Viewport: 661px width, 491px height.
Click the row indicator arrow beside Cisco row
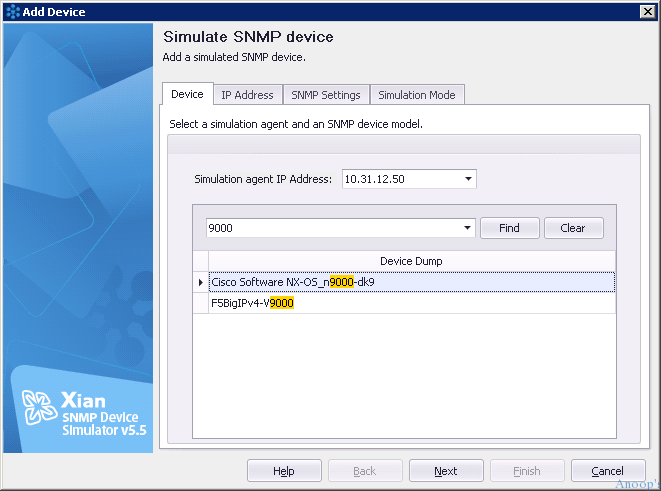[201, 282]
